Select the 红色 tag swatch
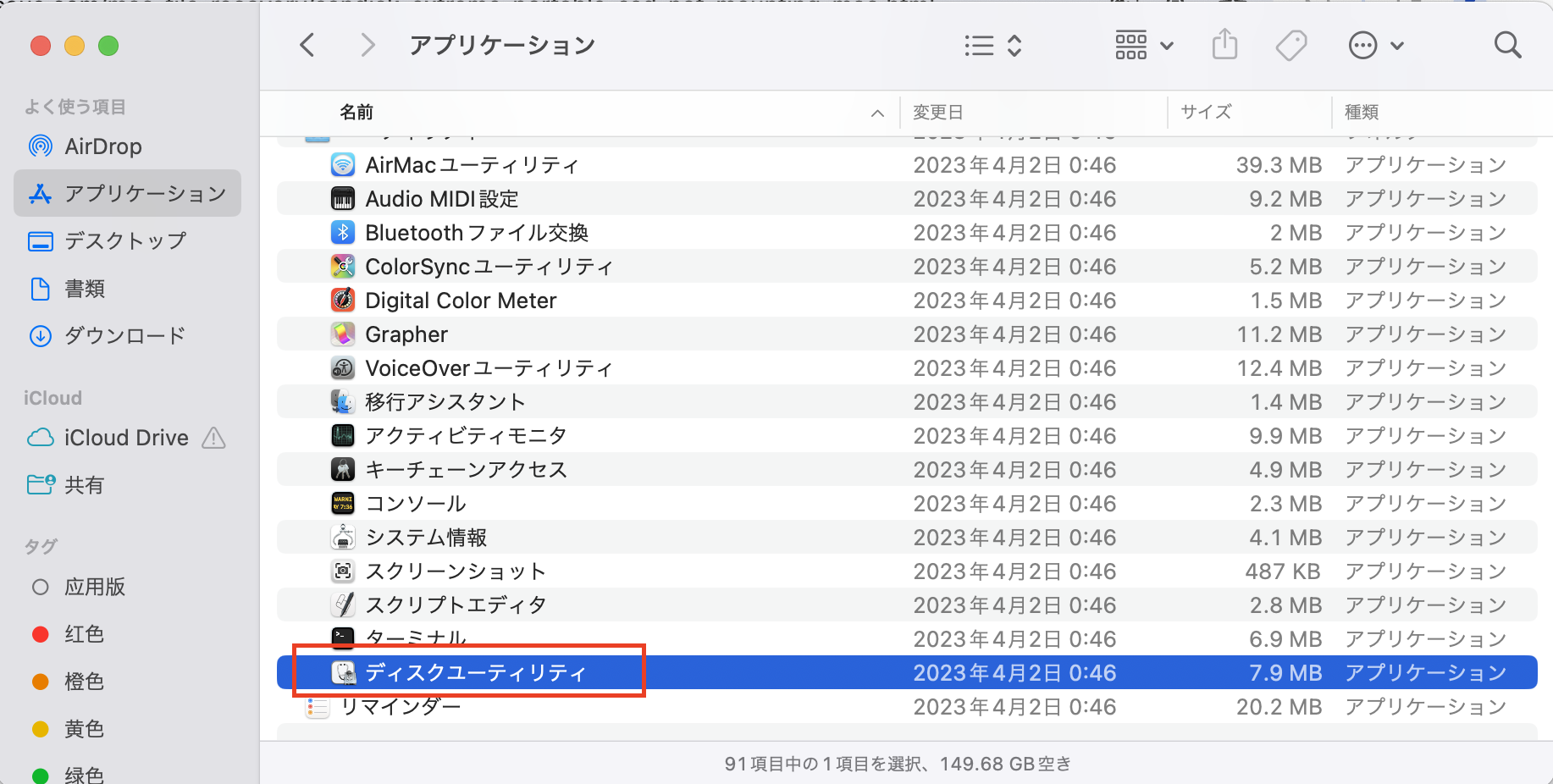 click(x=40, y=633)
